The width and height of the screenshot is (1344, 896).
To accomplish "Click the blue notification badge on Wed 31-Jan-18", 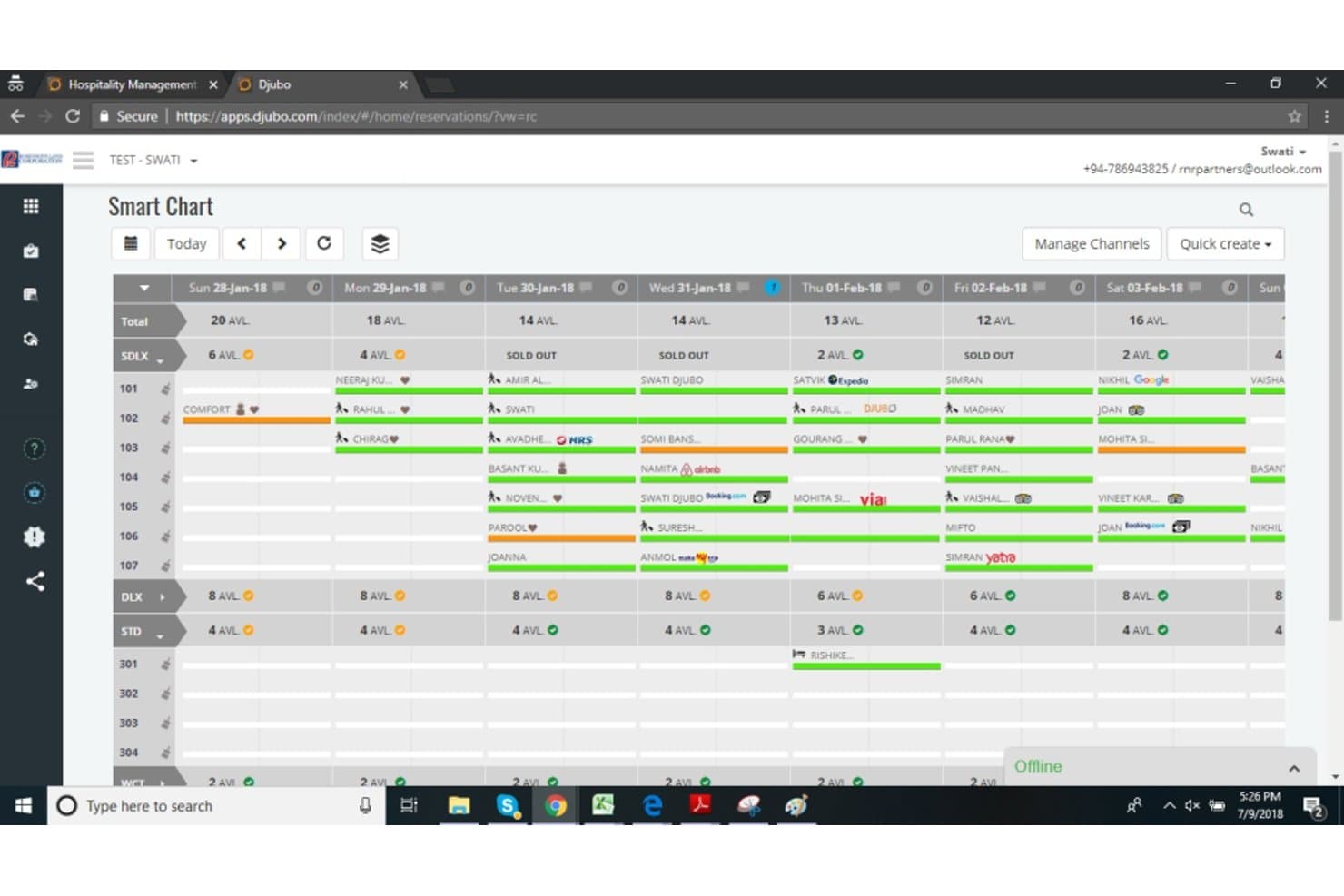I will [772, 288].
